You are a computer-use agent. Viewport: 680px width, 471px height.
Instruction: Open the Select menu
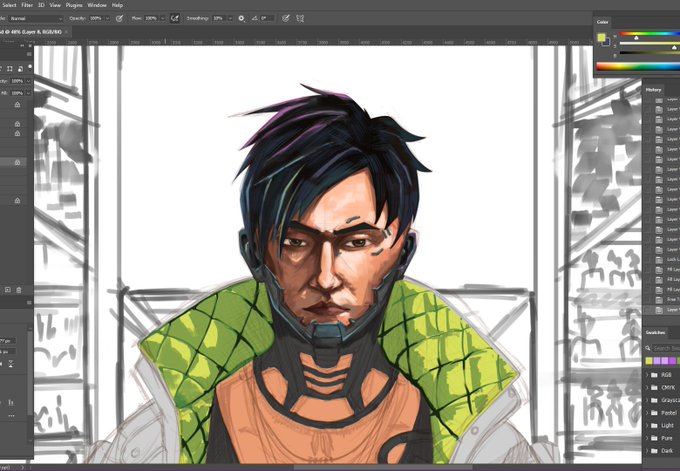(x=9, y=5)
